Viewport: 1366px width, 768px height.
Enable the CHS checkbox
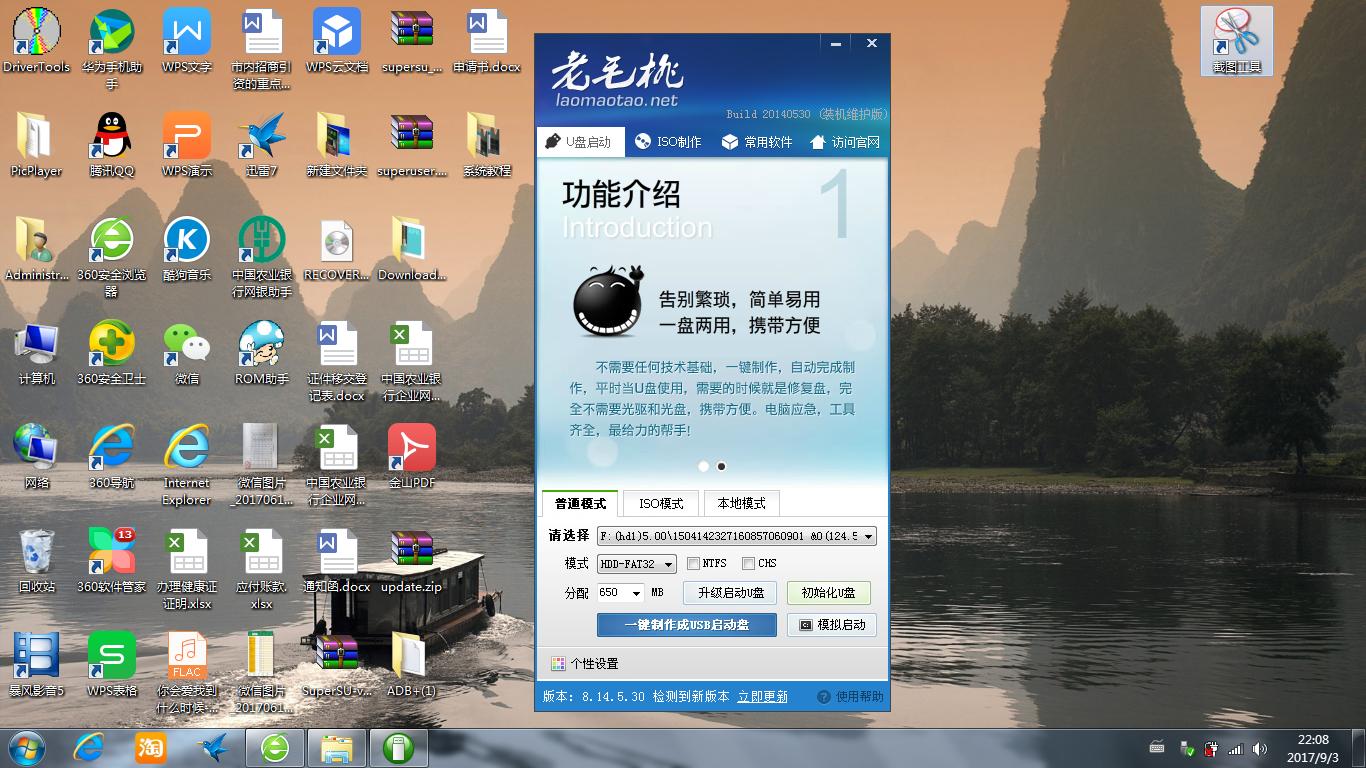click(748, 563)
